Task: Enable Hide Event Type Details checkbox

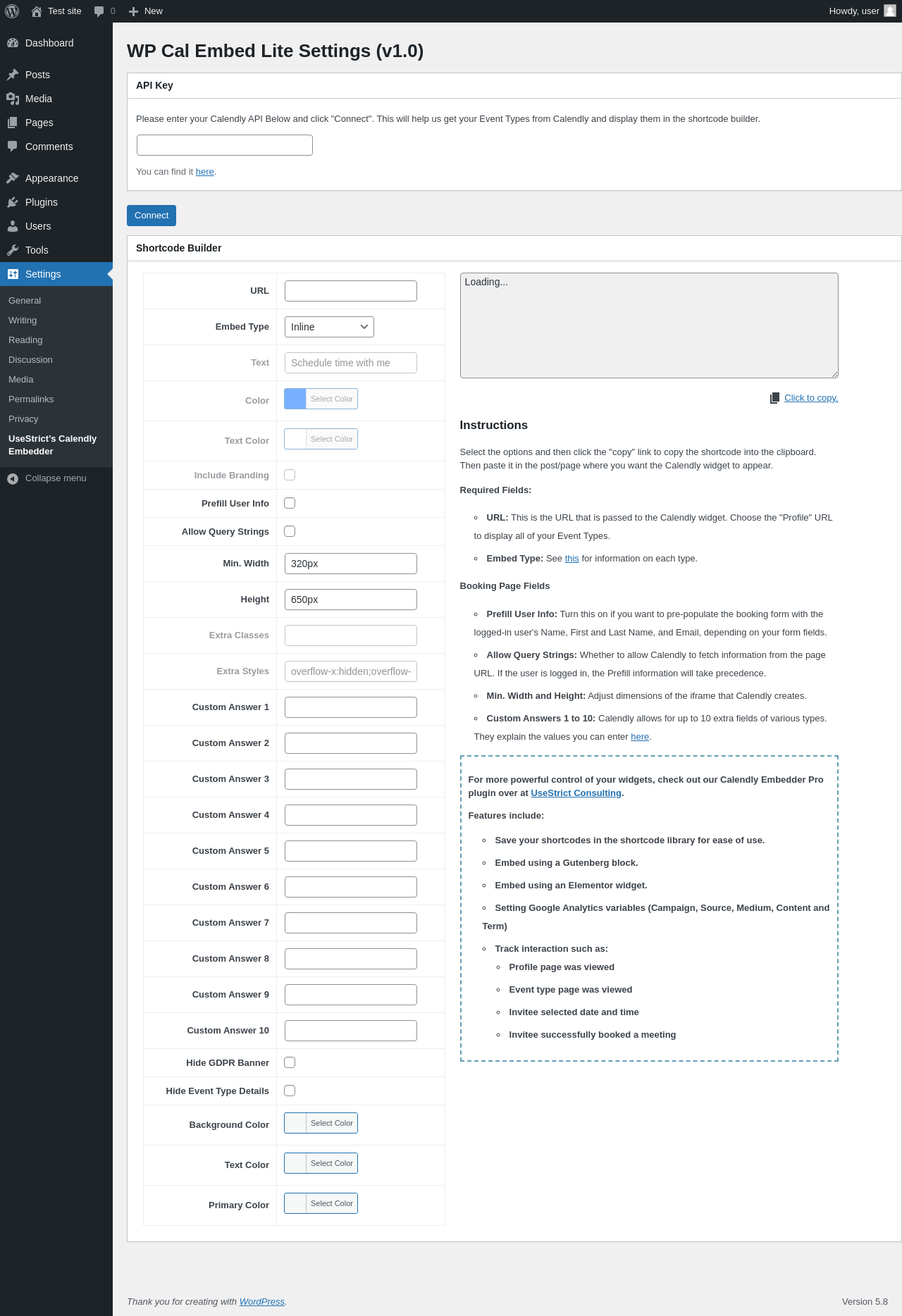Action: tap(290, 1091)
